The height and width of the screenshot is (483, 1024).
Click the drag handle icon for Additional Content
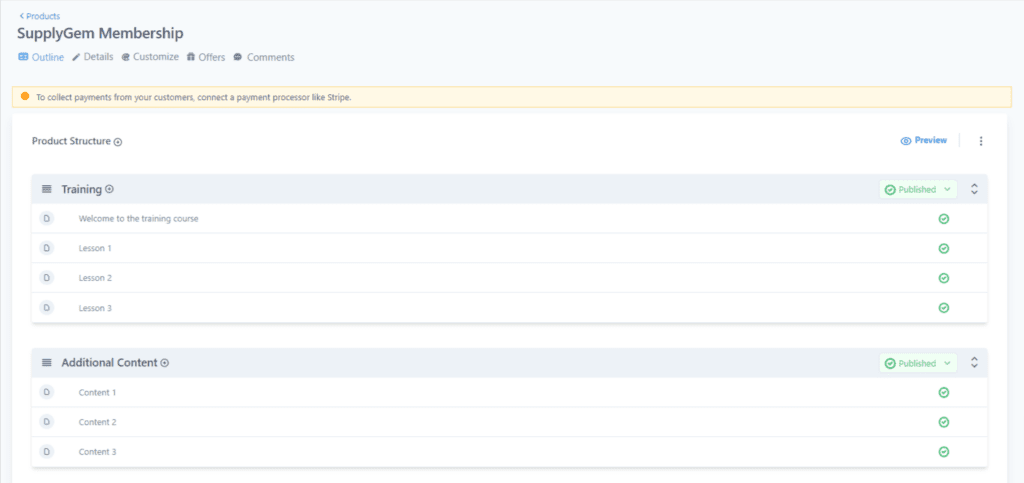coord(46,363)
